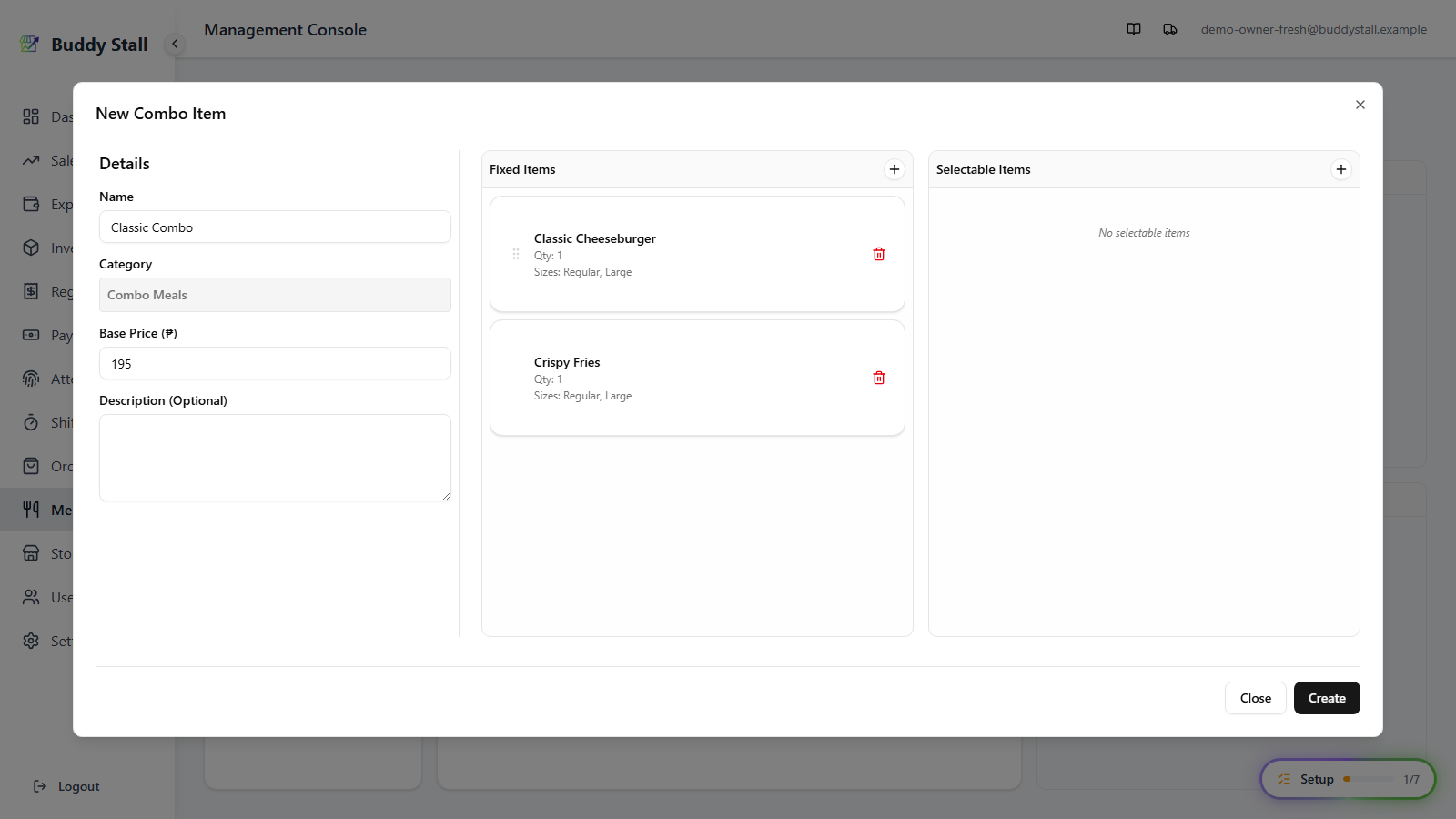Grab the drag handle beside Classic Cheeseburger
This screenshot has width=1456, height=819.
tap(516, 254)
